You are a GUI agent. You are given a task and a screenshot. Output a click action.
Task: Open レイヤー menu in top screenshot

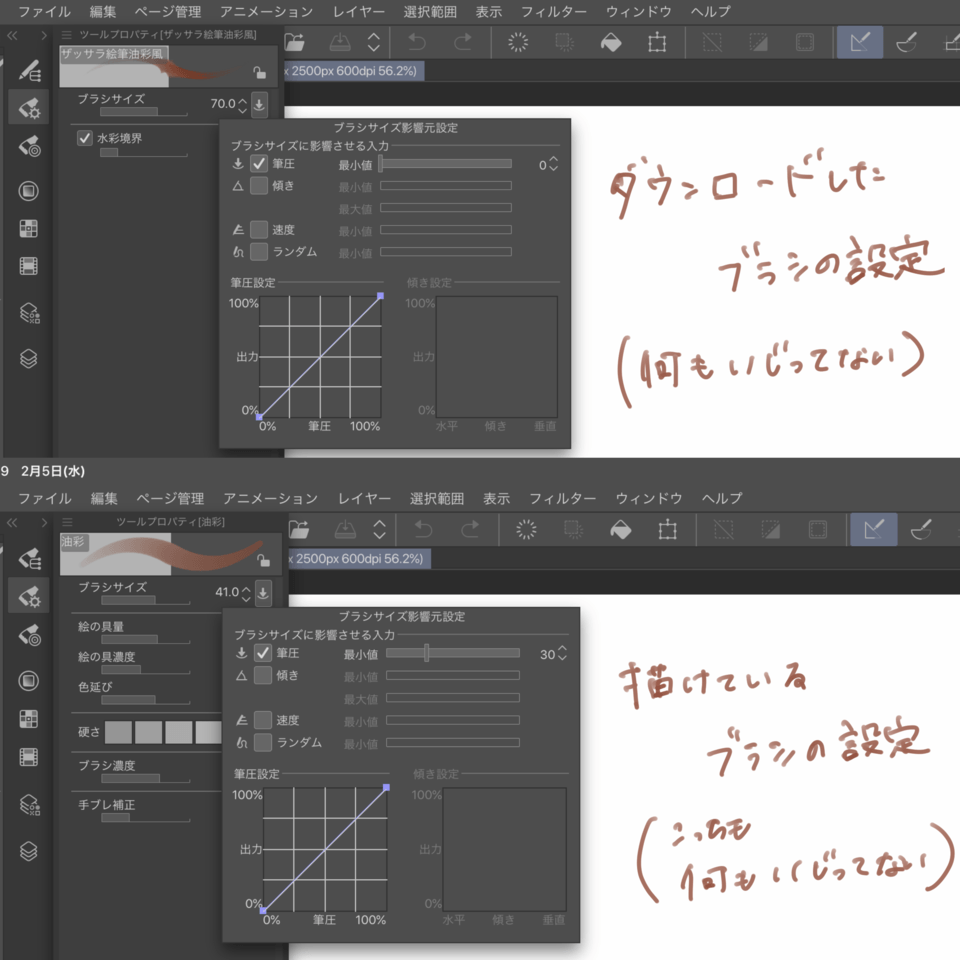pos(359,12)
